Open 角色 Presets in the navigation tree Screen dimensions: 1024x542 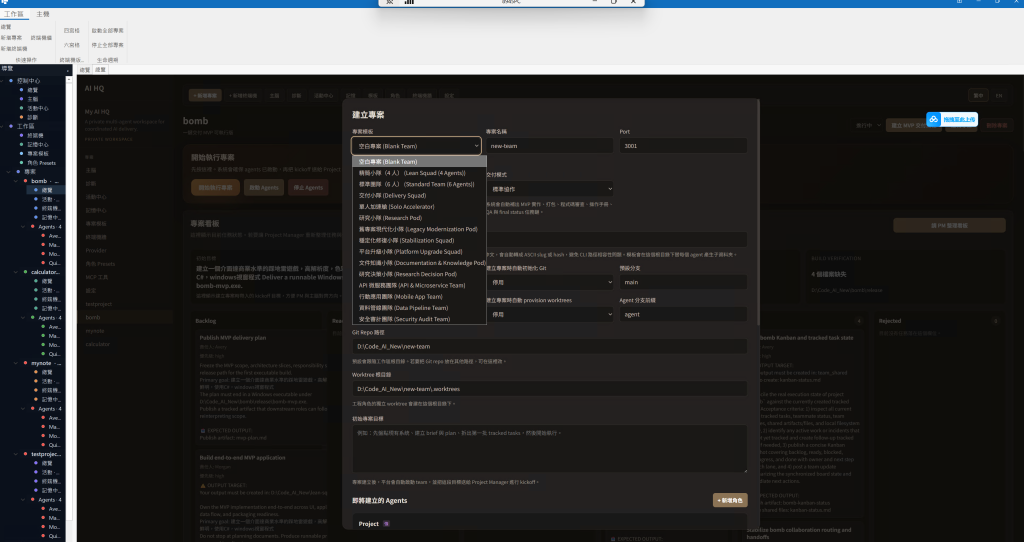pos(41,162)
